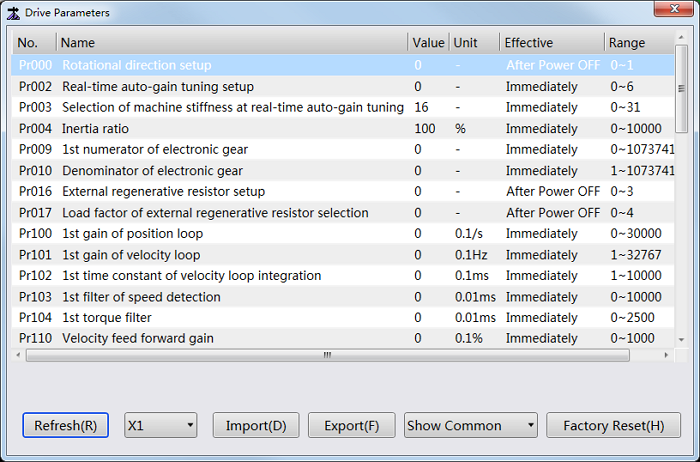This screenshot has height=462, width=700.
Task: Click the horizontal scrollbar thumb
Action: pos(328,355)
